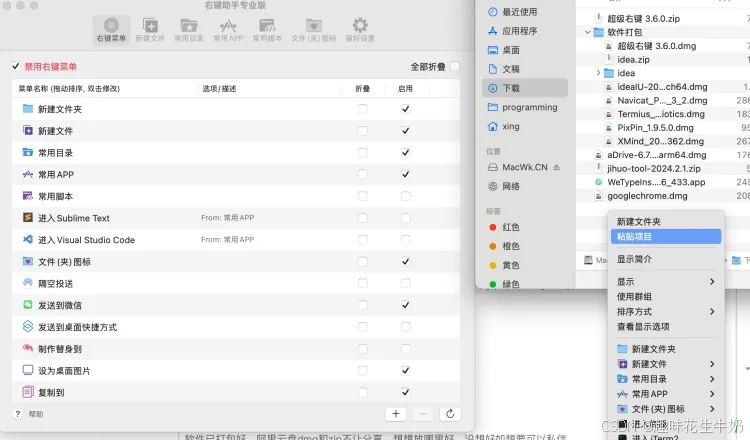Image resolution: width=750 pixels, height=440 pixels.
Task: Click the 设为桌面图片 row icon
Action: 28,370
